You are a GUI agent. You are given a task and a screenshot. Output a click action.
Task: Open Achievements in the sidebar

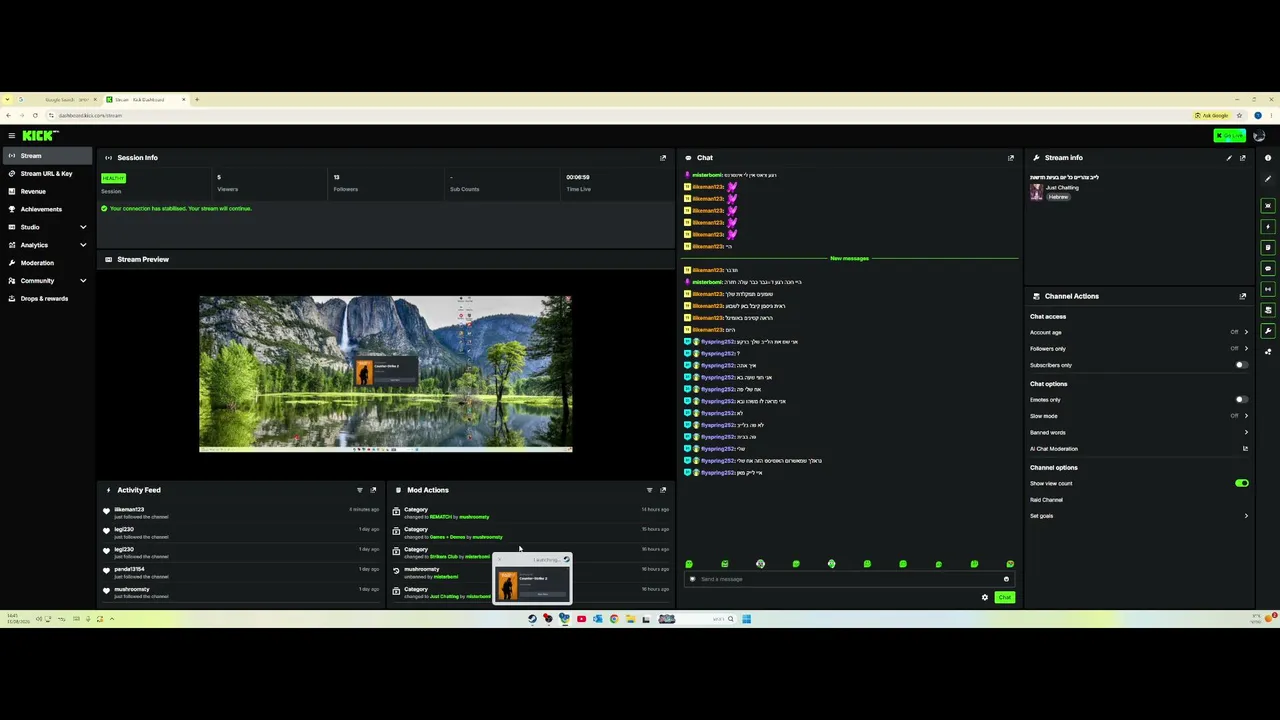[x=46, y=209]
